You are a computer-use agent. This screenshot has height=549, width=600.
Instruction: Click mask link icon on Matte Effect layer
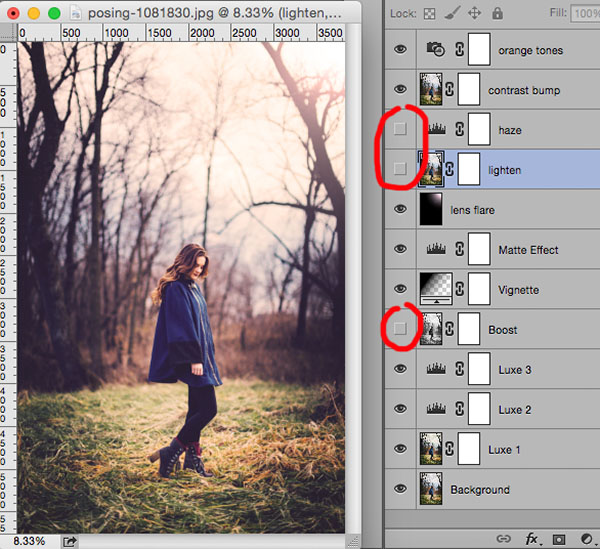click(x=460, y=249)
